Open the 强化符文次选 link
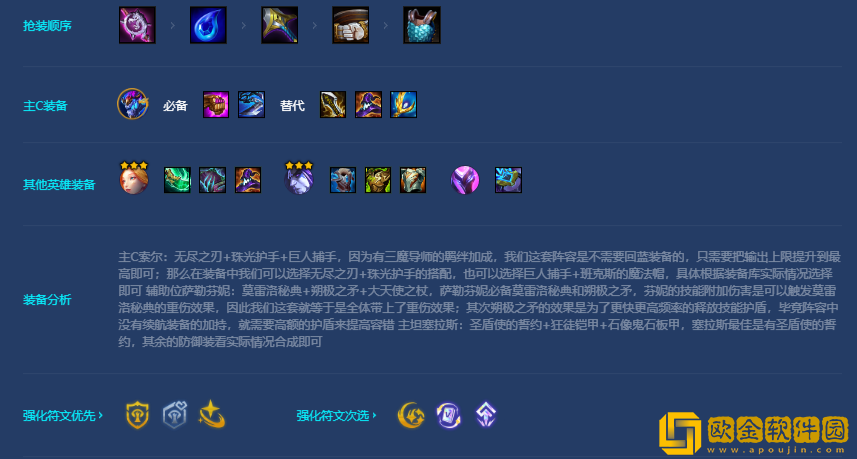The height and width of the screenshot is (459, 857). click(337, 415)
